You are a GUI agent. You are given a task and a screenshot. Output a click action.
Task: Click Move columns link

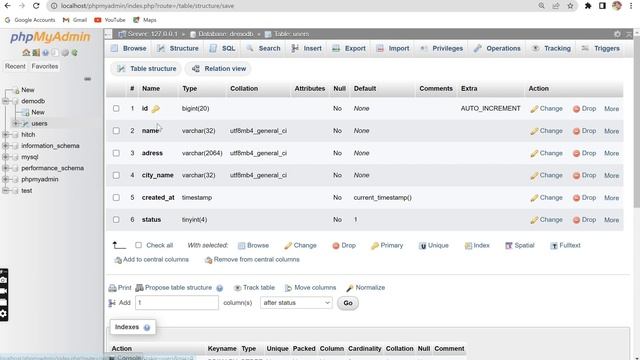point(310,288)
